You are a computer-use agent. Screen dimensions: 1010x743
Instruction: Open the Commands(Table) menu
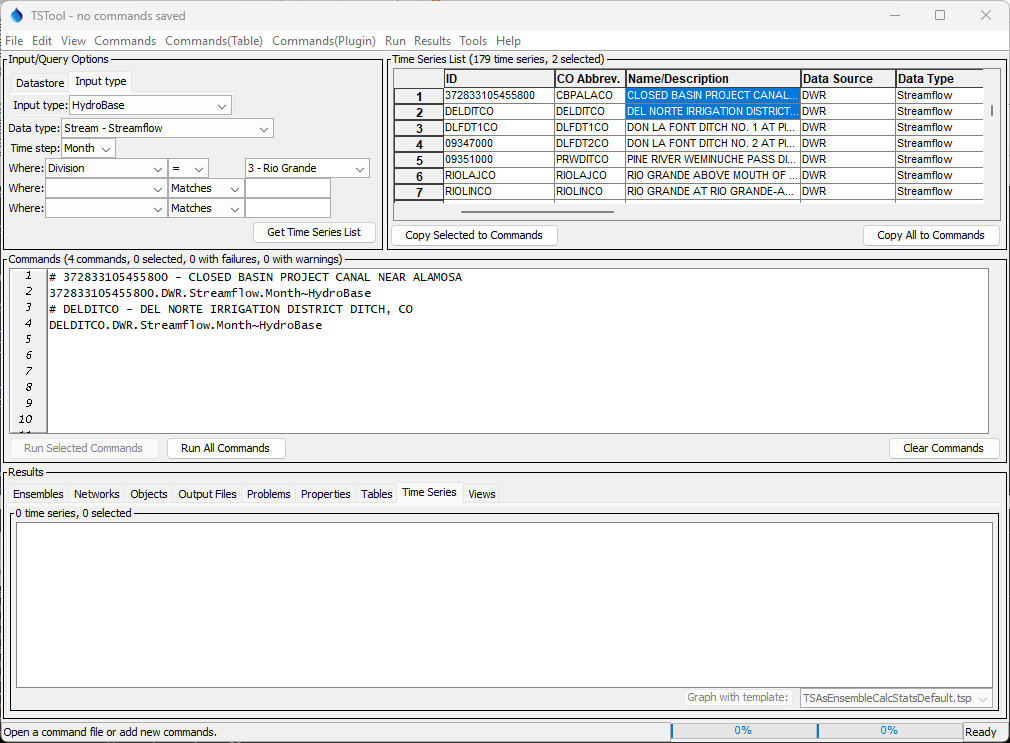click(214, 41)
